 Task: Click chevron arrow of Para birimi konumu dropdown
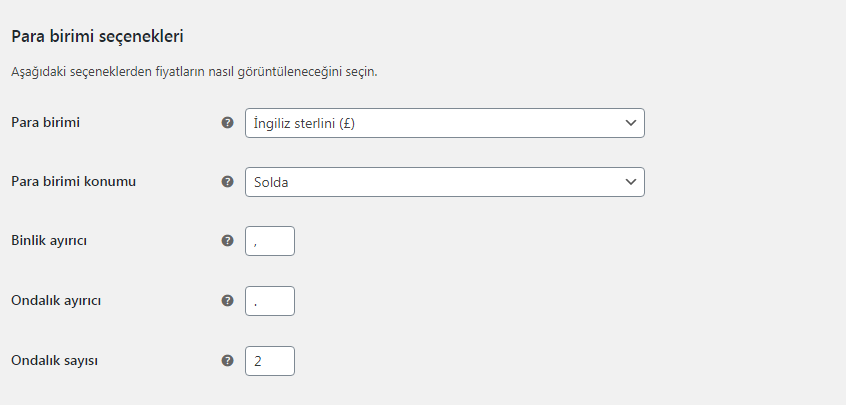(631, 182)
